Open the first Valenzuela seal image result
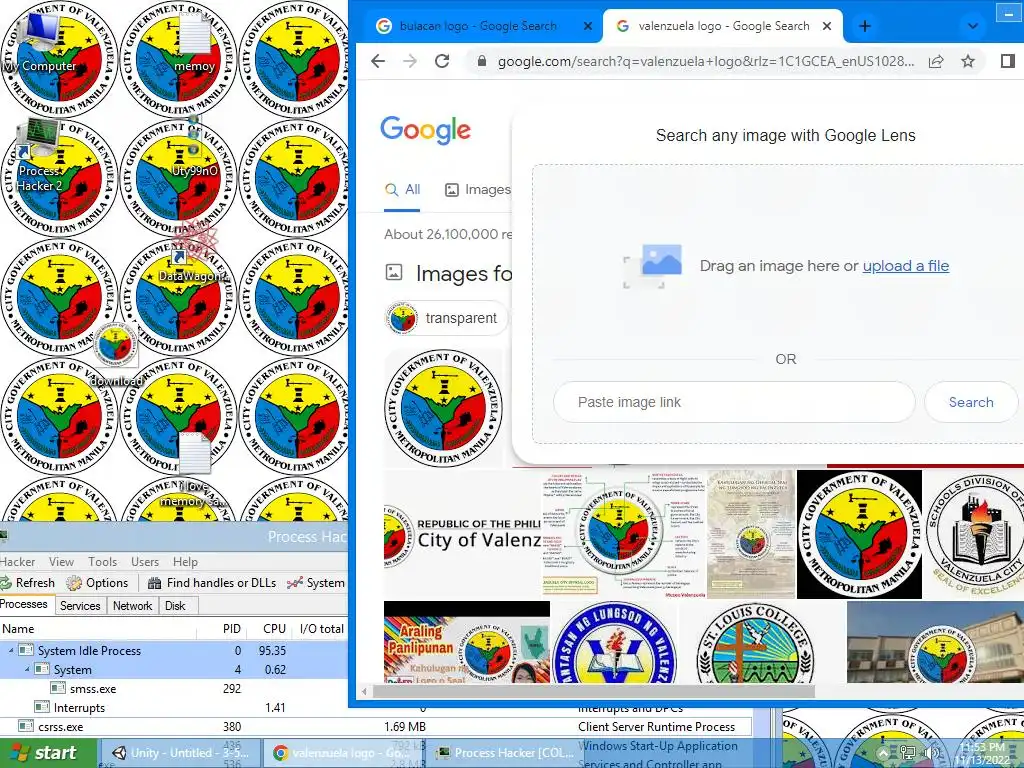This screenshot has height=768, width=1024. pos(444,408)
